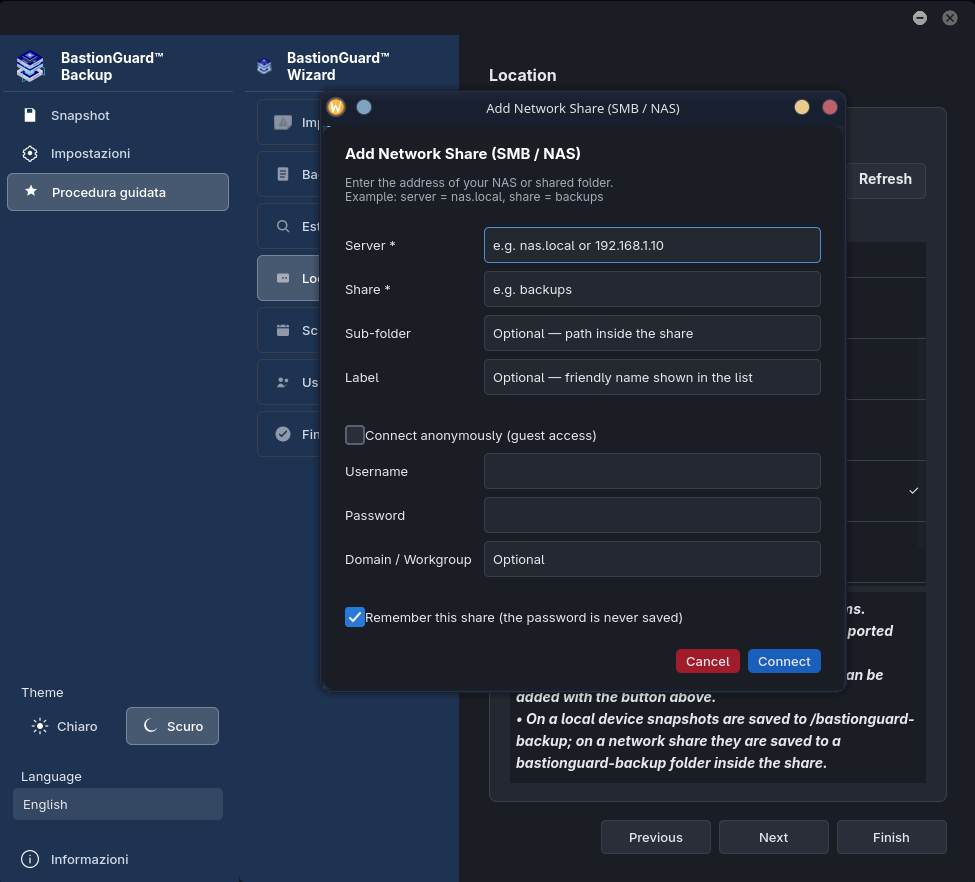Enable Connect anonymously guest access

[354, 435]
